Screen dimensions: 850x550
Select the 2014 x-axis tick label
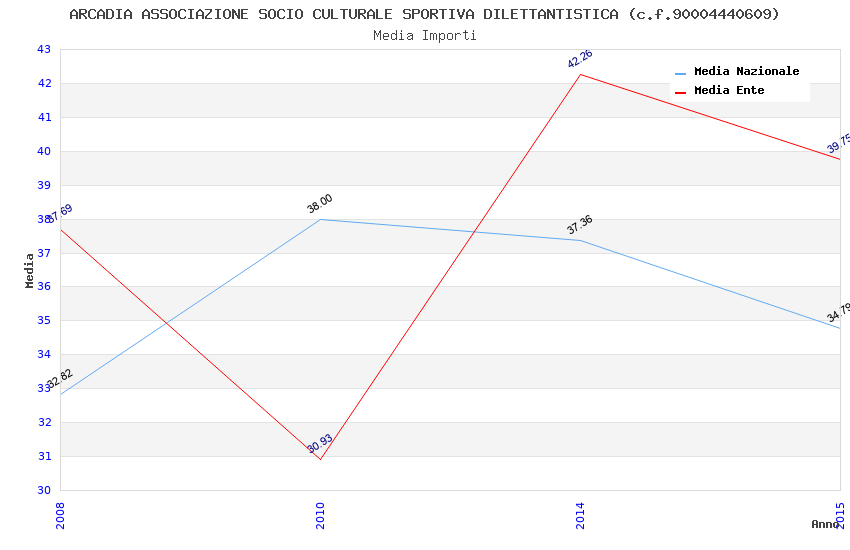580,515
